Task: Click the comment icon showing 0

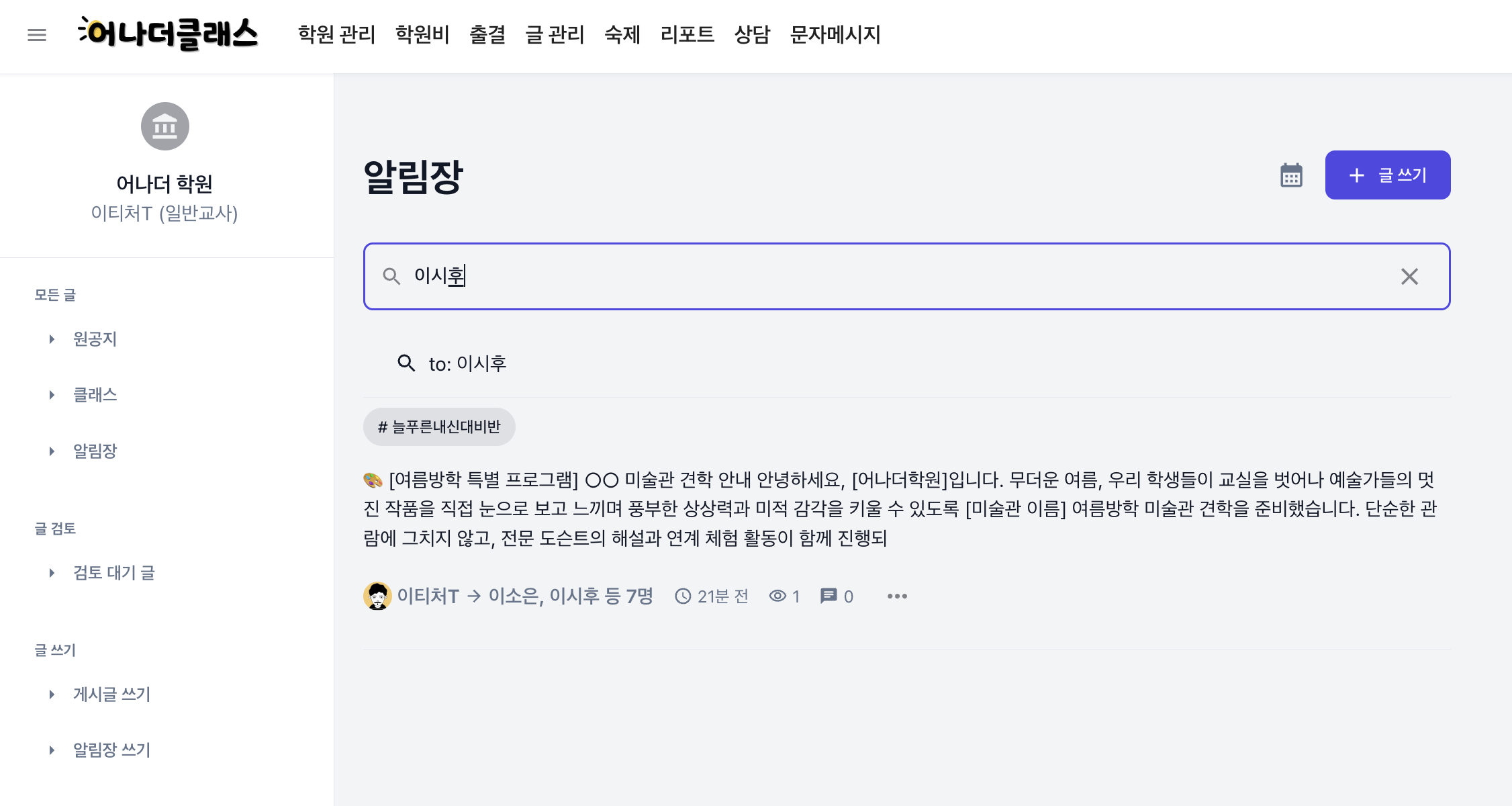Action: [x=829, y=596]
